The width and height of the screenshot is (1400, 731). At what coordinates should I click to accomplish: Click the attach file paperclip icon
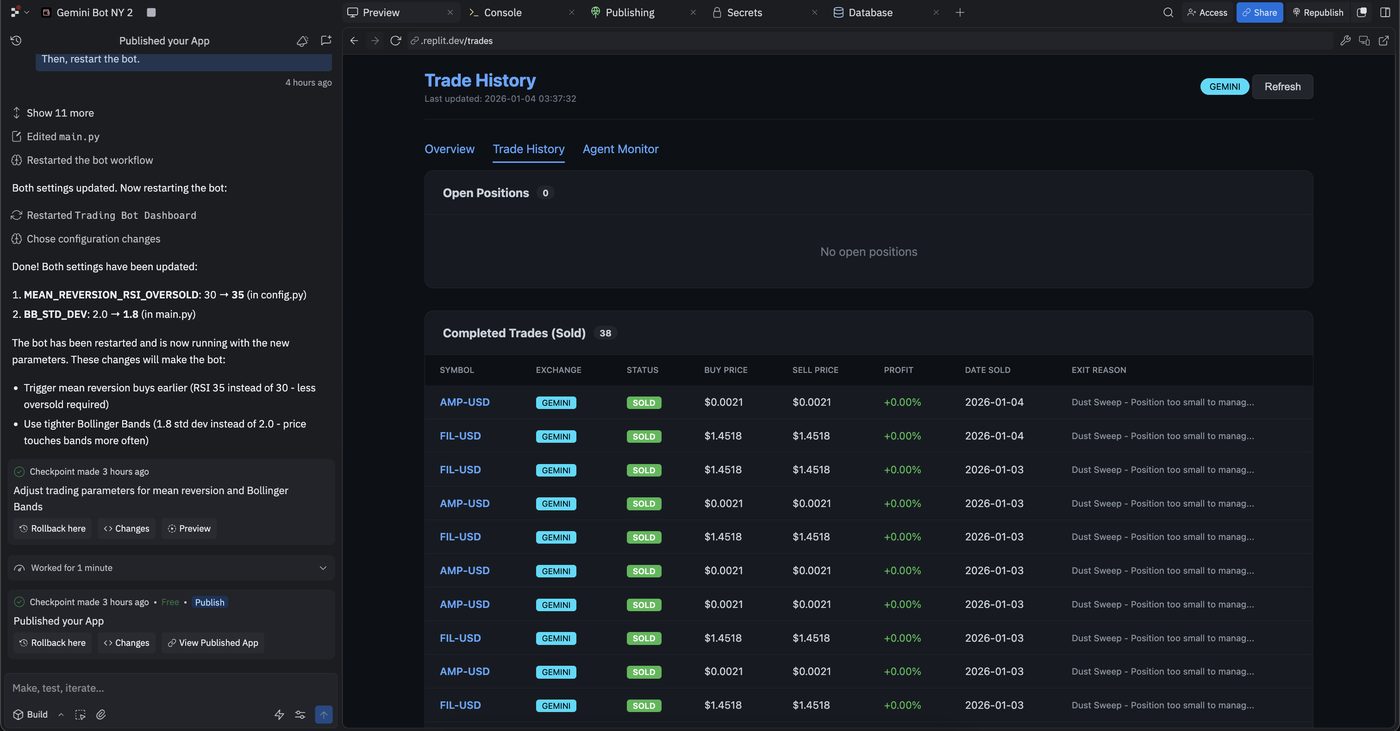pyautogui.click(x=101, y=715)
